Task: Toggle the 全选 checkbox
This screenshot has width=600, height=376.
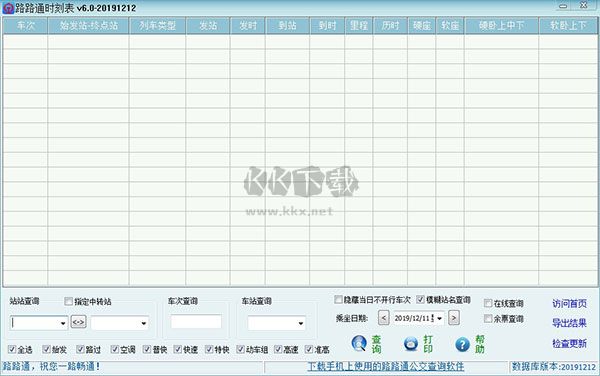Action: click(12, 349)
